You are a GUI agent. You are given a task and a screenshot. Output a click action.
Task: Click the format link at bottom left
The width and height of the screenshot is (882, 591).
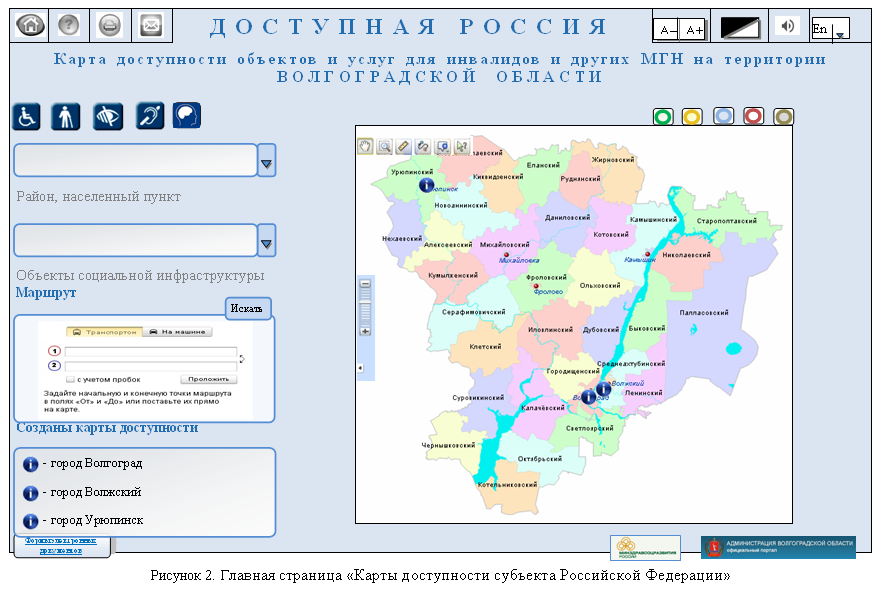pyautogui.click(x=61, y=545)
